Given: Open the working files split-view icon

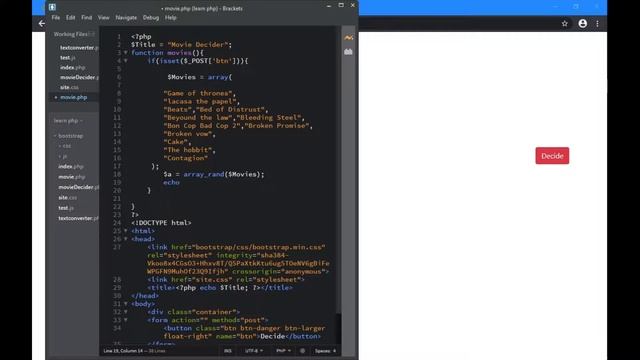Looking at the screenshot, I should [x=92, y=34].
